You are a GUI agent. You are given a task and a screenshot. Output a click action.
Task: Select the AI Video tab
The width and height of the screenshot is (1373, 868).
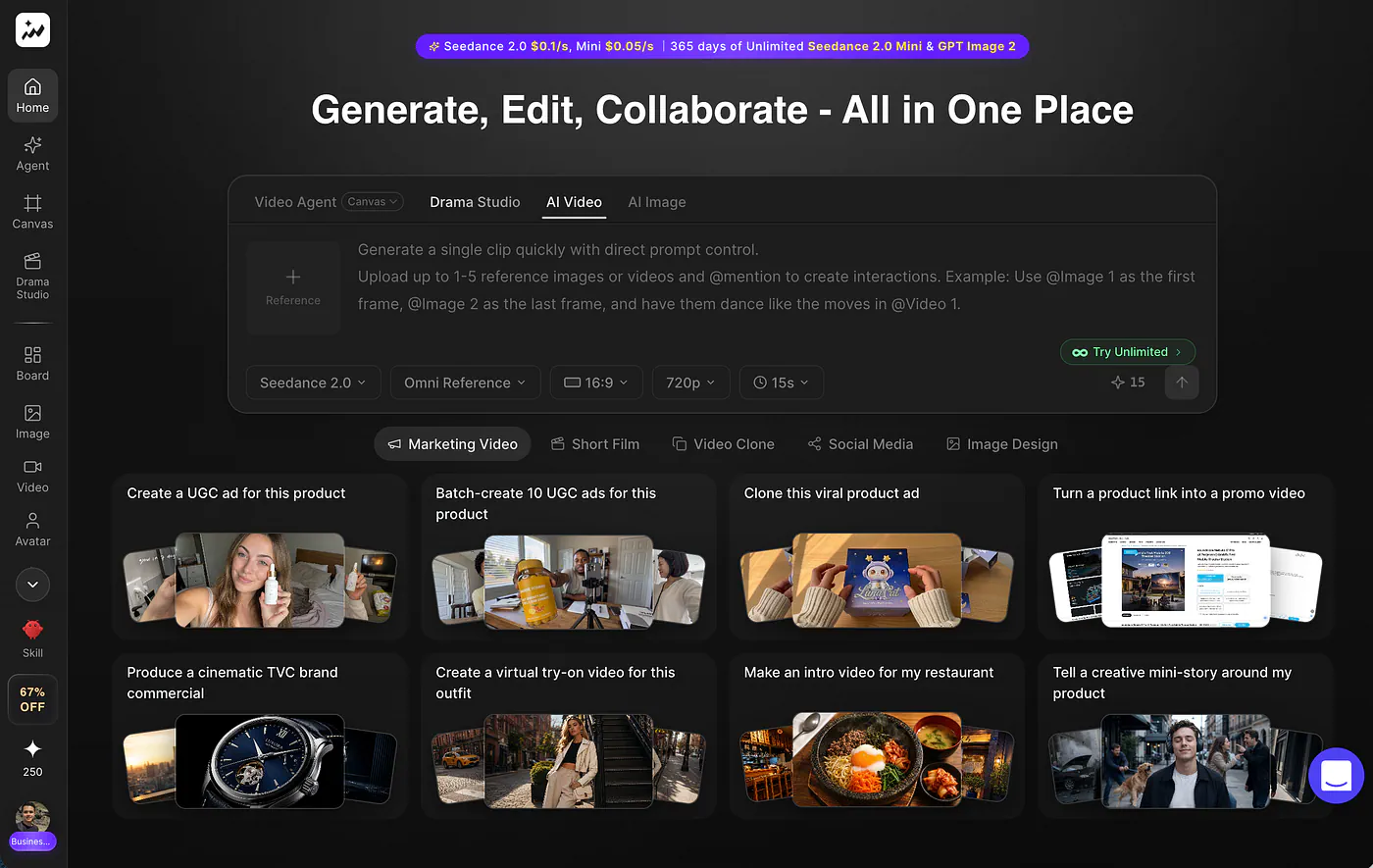(574, 202)
